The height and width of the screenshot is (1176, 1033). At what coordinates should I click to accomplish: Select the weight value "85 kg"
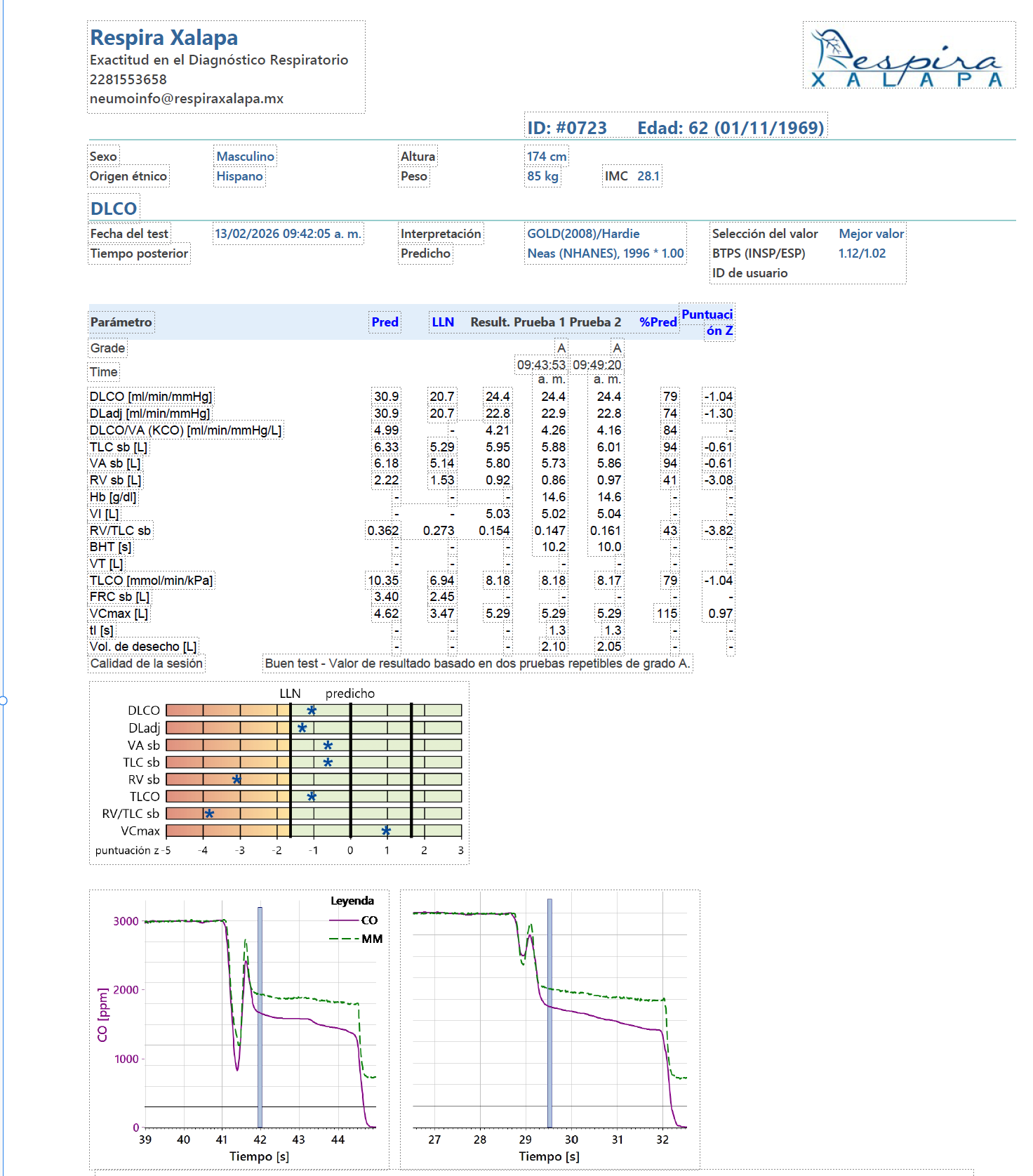[543, 176]
